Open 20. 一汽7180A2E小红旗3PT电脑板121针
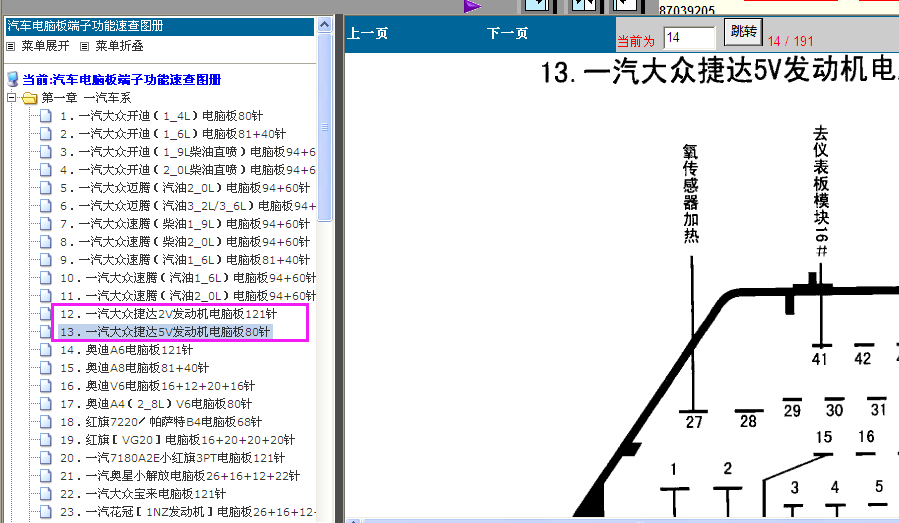899x523 pixels. coord(172,458)
